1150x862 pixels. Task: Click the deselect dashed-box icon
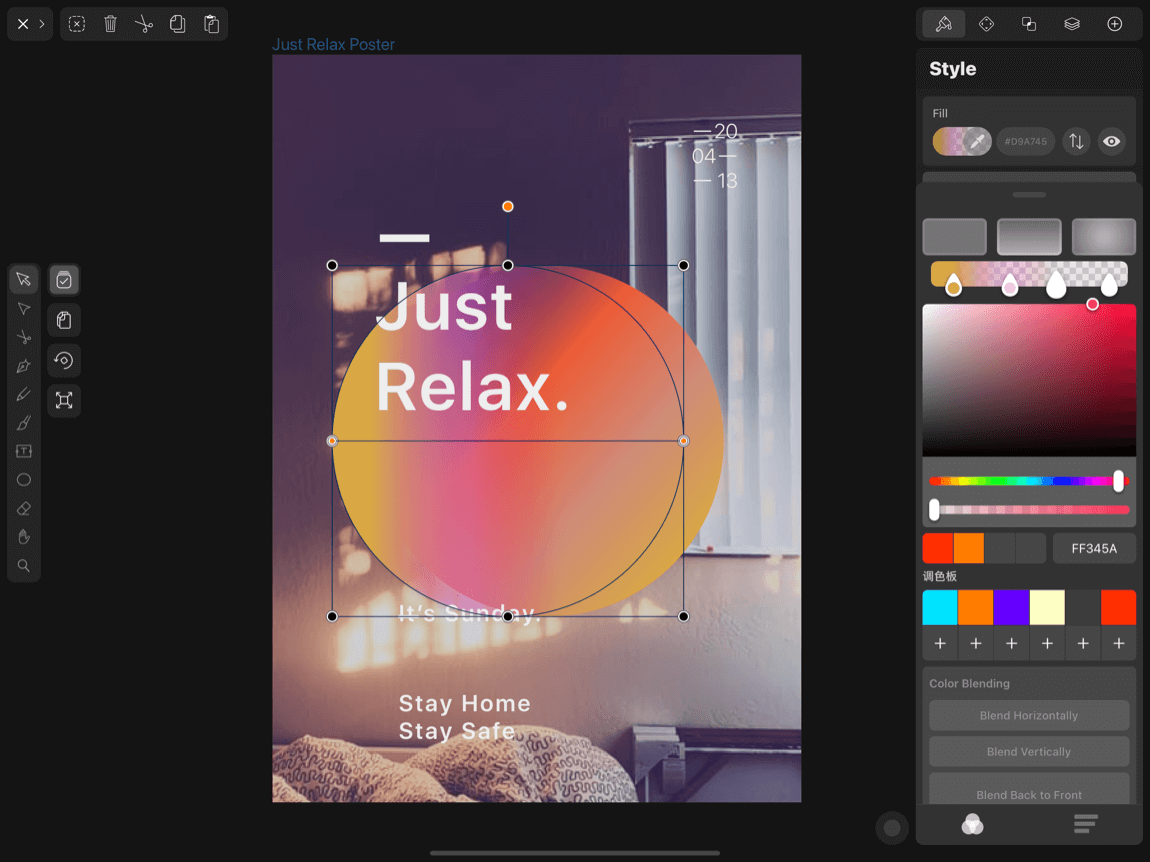(76, 24)
